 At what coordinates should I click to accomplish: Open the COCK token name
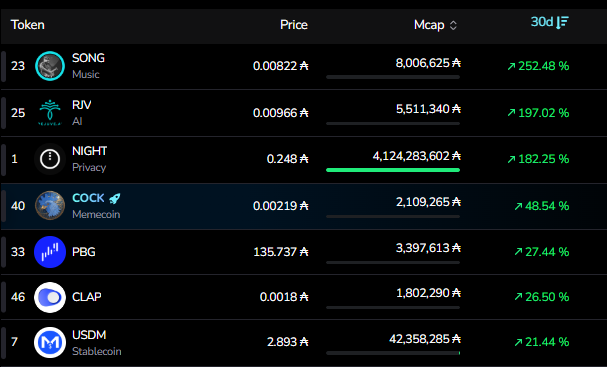click(88, 198)
